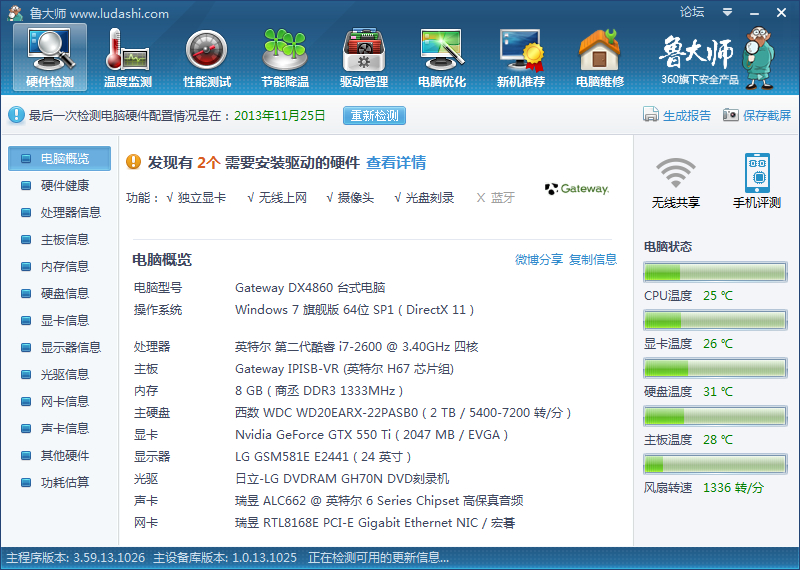Click the i7-2600 processor value

point(357,347)
